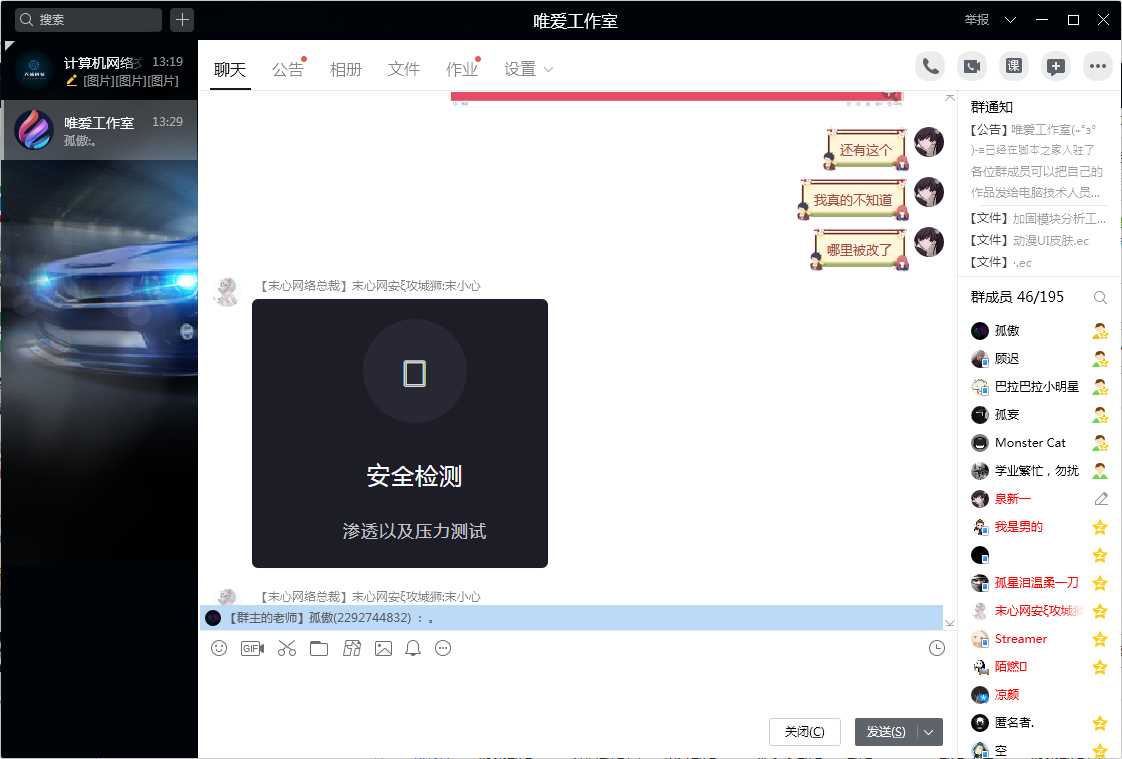
Task: Open the group class (课) feature
Action: coord(1014,67)
